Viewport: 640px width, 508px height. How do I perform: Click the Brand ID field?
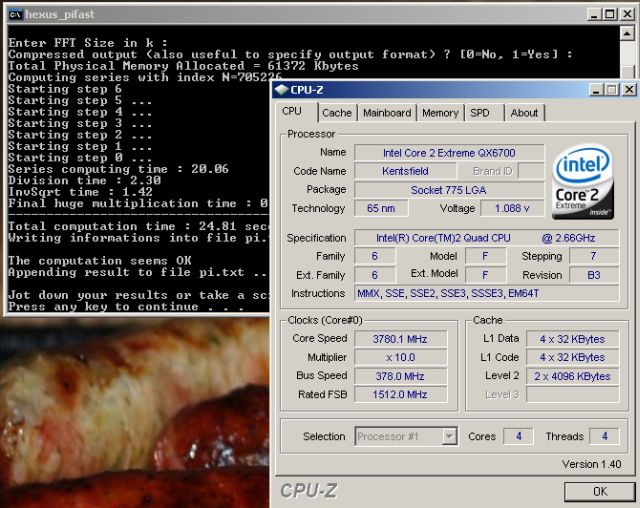pos(531,171)
